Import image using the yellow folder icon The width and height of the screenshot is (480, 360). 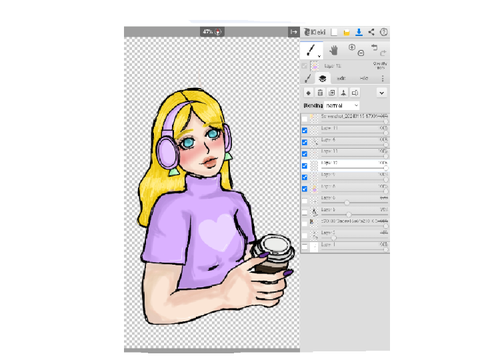(346, 32)
